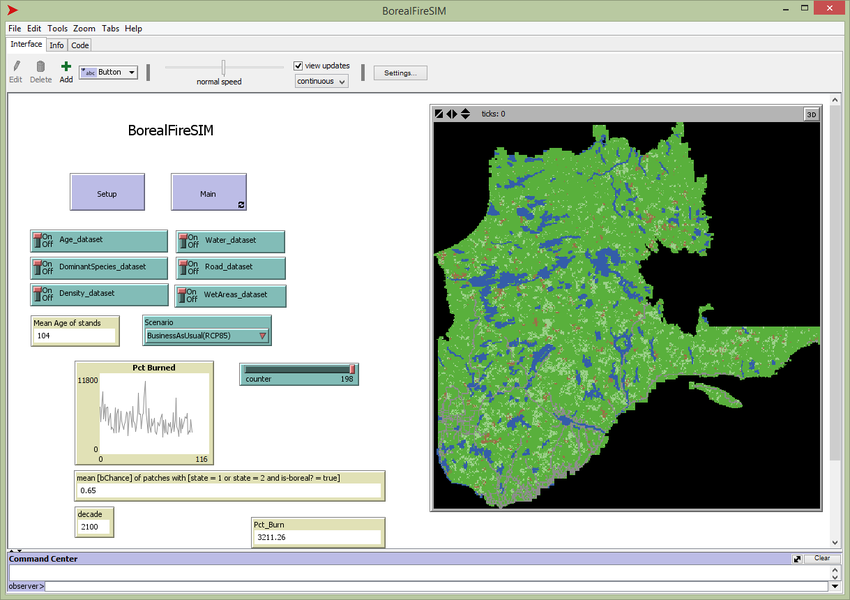Open the Button widget type dropdown
Viewport: 850px width, 600px height.
(x=108, y=72)
